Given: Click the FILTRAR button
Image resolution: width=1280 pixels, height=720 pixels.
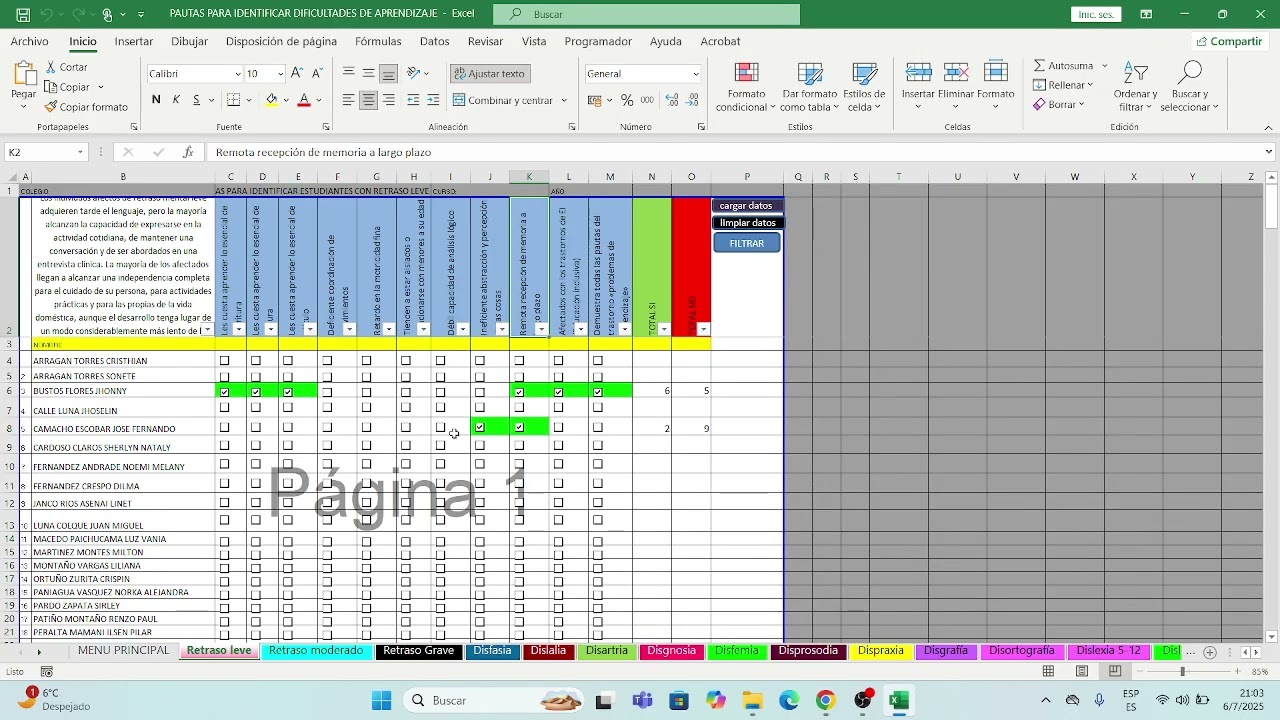Looking at the screenshot, I should point(747,243).
